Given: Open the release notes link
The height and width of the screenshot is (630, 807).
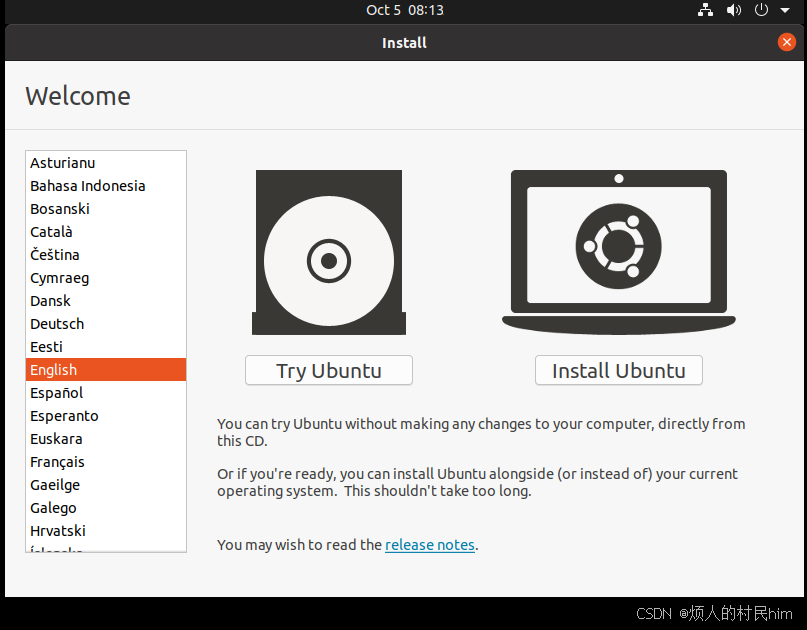Looking at the screenshot, I should tap(429, 545).
